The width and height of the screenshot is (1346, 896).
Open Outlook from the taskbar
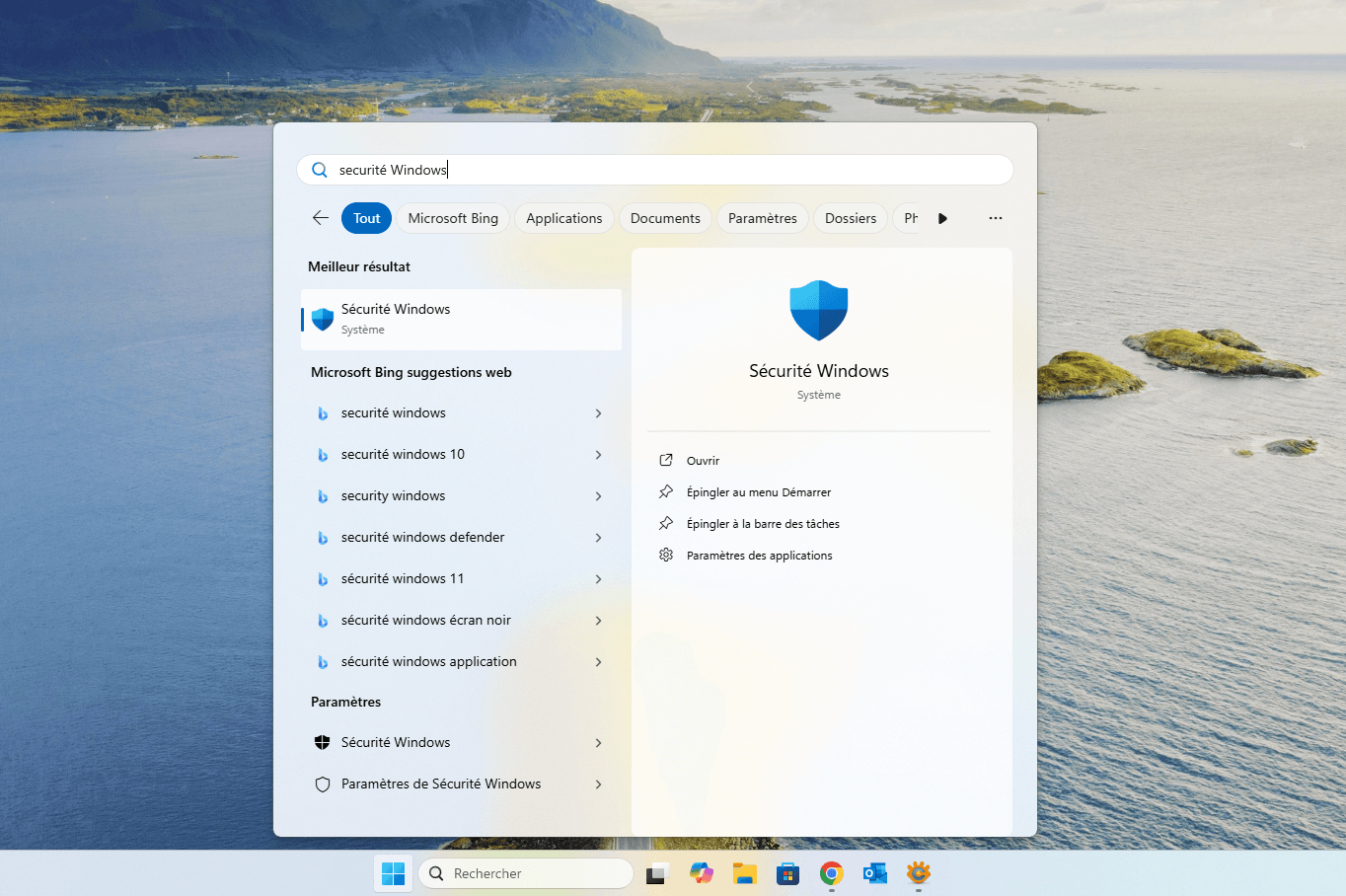click(874, 873)
